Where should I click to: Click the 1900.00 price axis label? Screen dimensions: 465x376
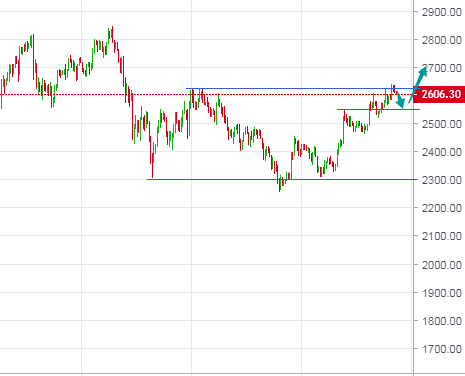coord(441,293)
